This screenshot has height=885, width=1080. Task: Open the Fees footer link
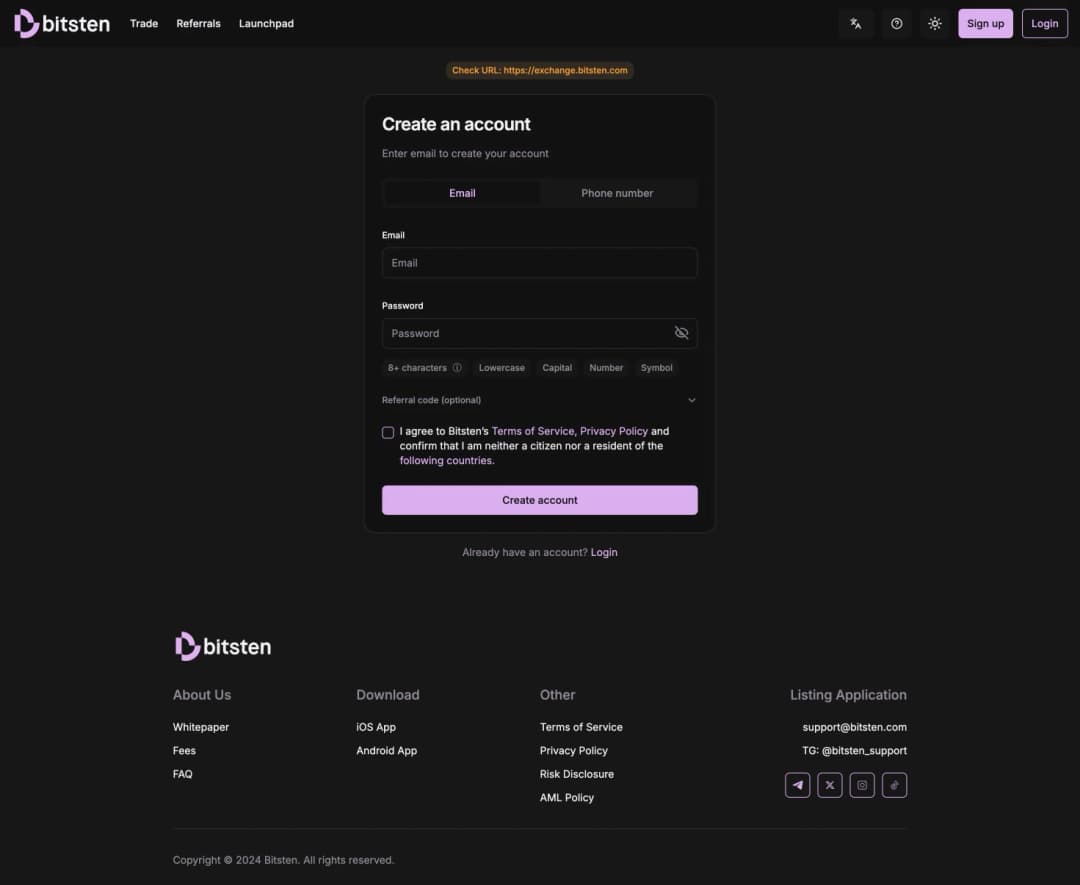pos(184,751)
